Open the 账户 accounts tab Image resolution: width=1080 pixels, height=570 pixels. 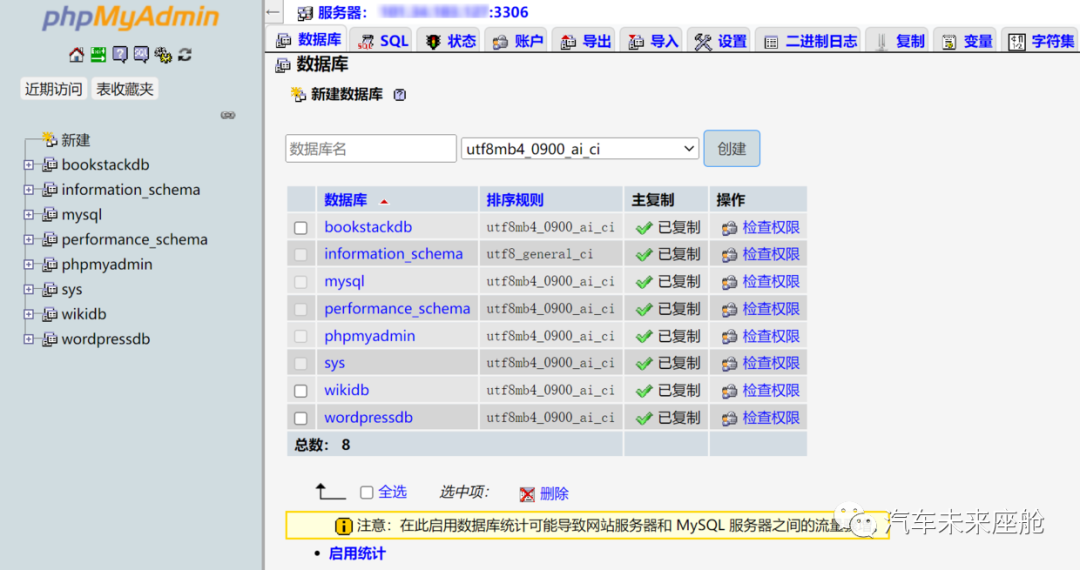[518, 41]
